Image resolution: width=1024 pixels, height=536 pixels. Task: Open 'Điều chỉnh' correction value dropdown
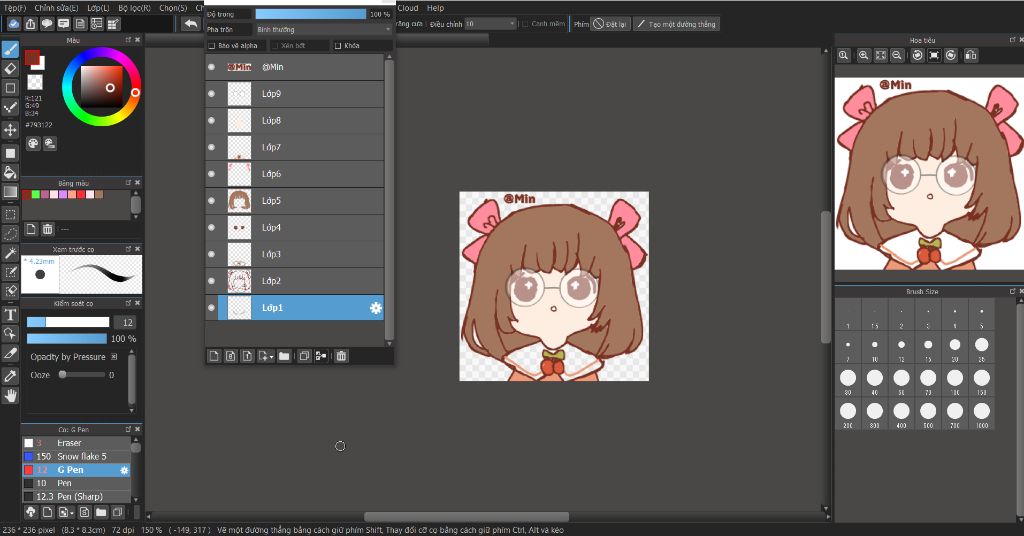(x=490, y=24)
